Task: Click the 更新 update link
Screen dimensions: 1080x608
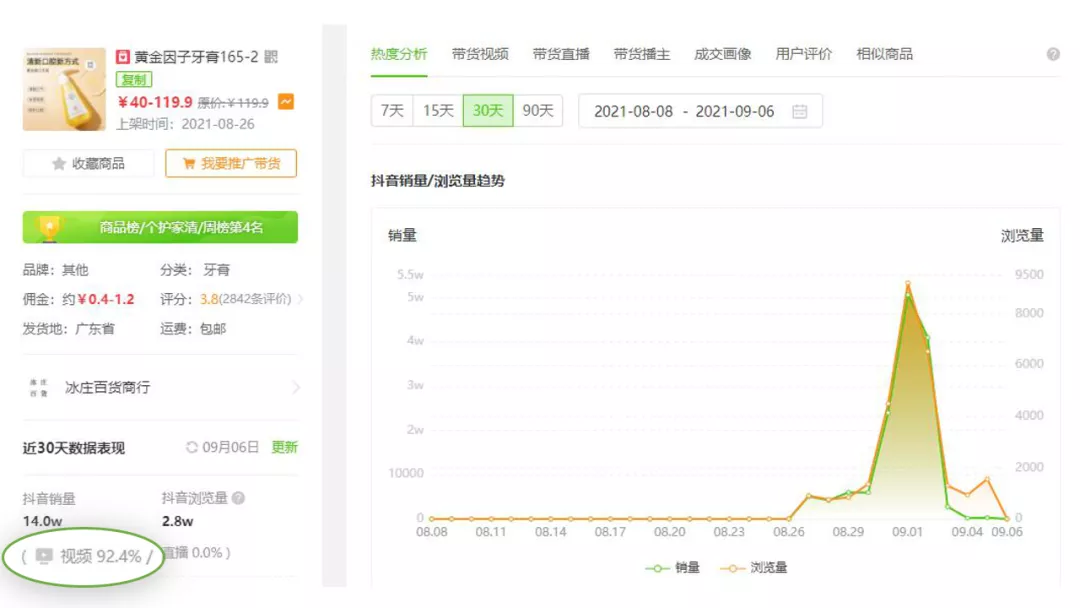Action: 283,447
